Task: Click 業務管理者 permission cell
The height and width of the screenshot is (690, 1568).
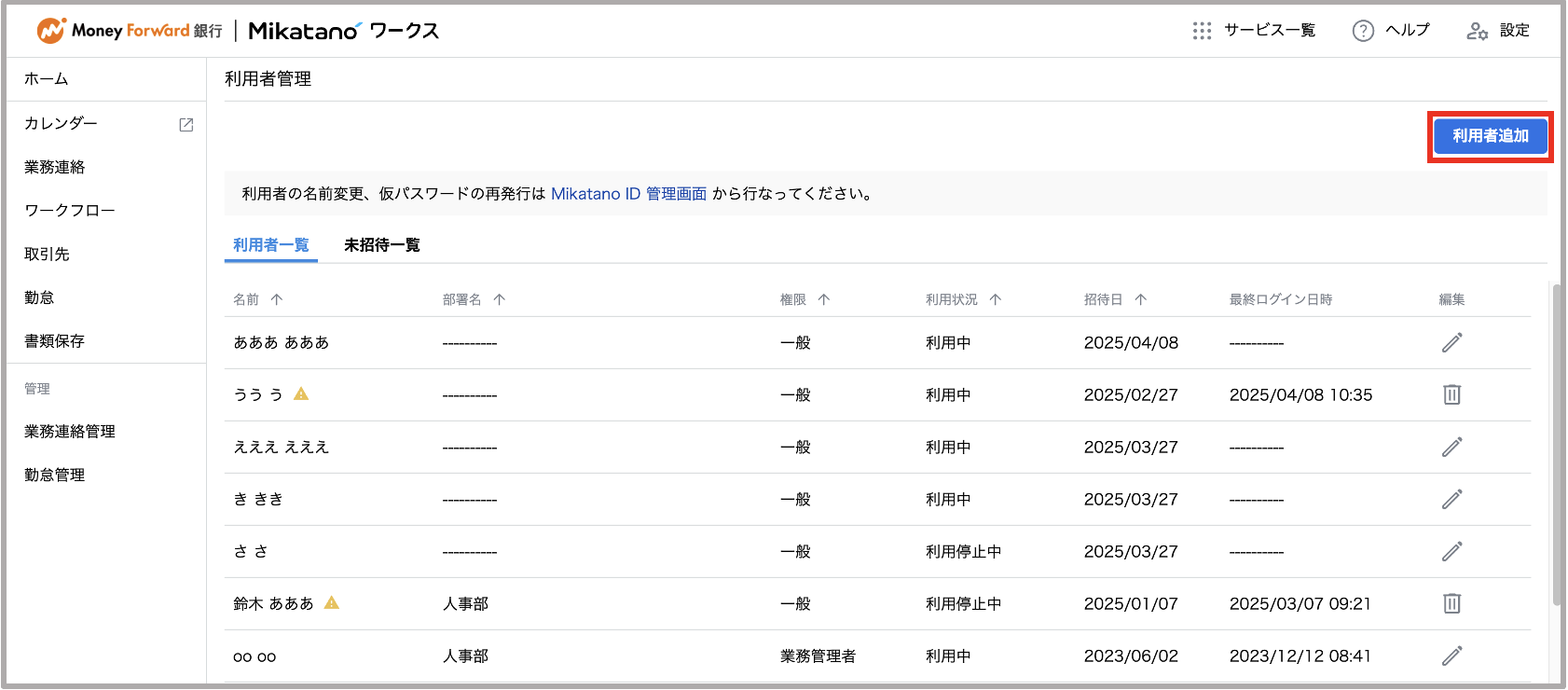Action: pyautogui.click(x=818, y=655)
